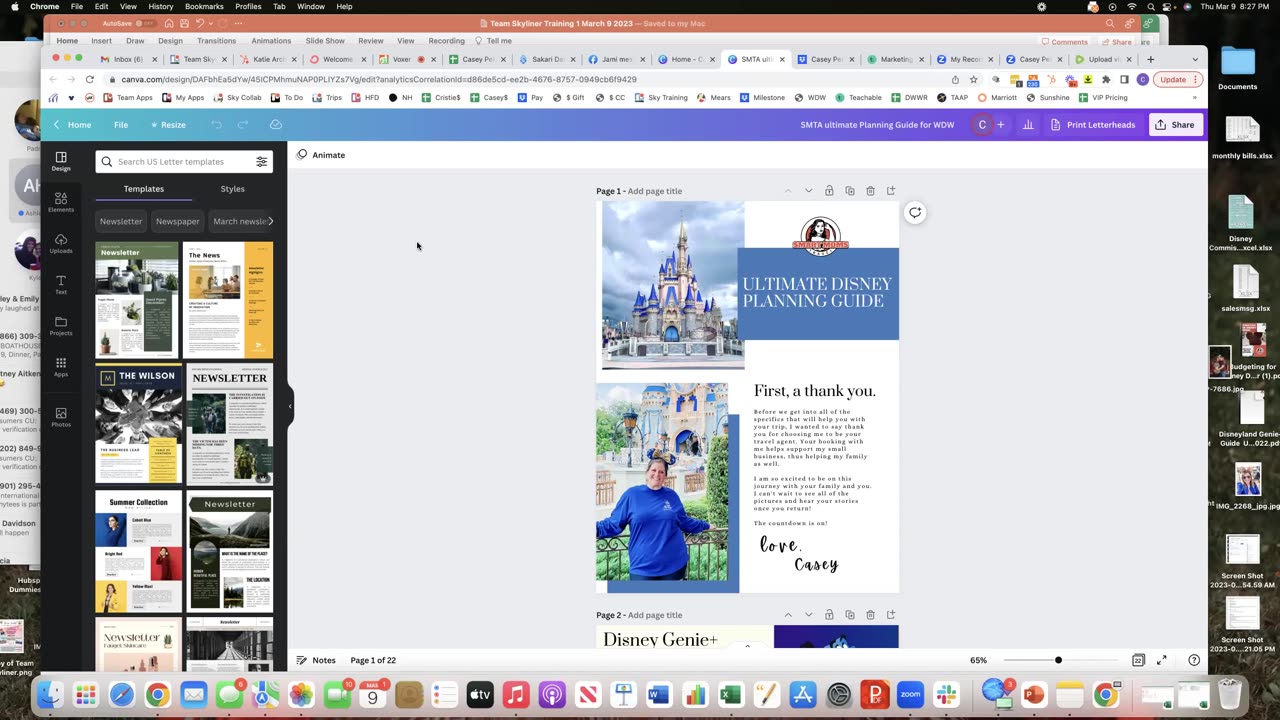This screenshot has width=1280, height=720.
Task: Open the Insights chart icon
Action: (x=1028, y=125)
